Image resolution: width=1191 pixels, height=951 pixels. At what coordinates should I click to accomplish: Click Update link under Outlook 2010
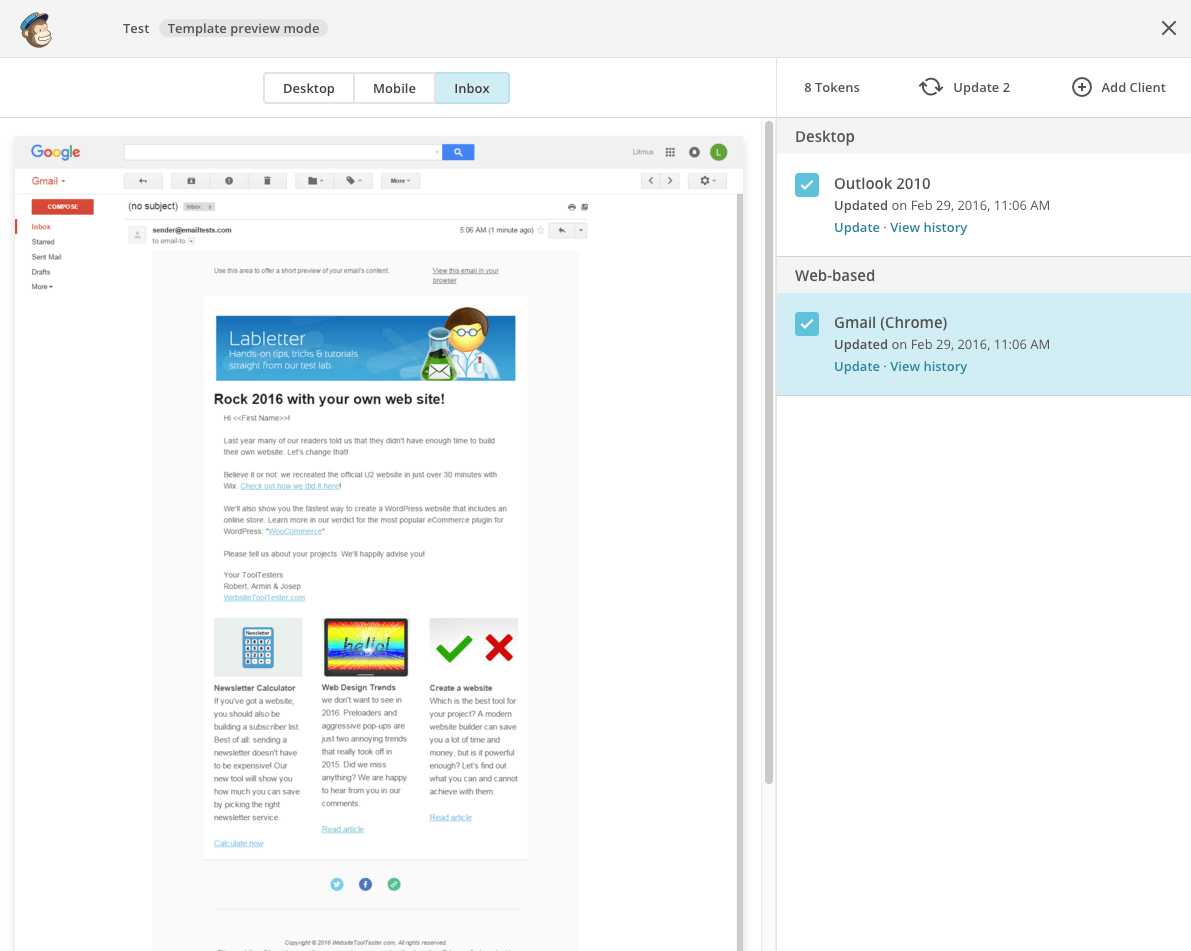click(x=856, y=228)
